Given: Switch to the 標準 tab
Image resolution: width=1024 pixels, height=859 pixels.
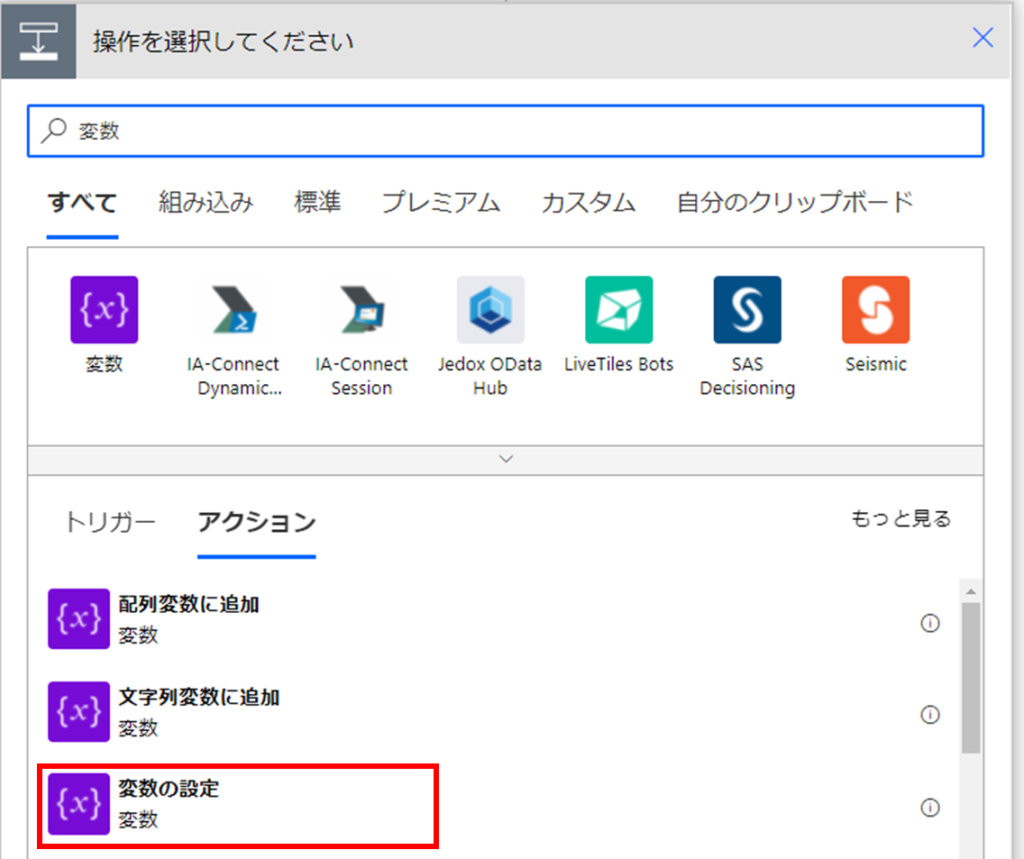Looking at the screenshot, I should tap(317, 203).
